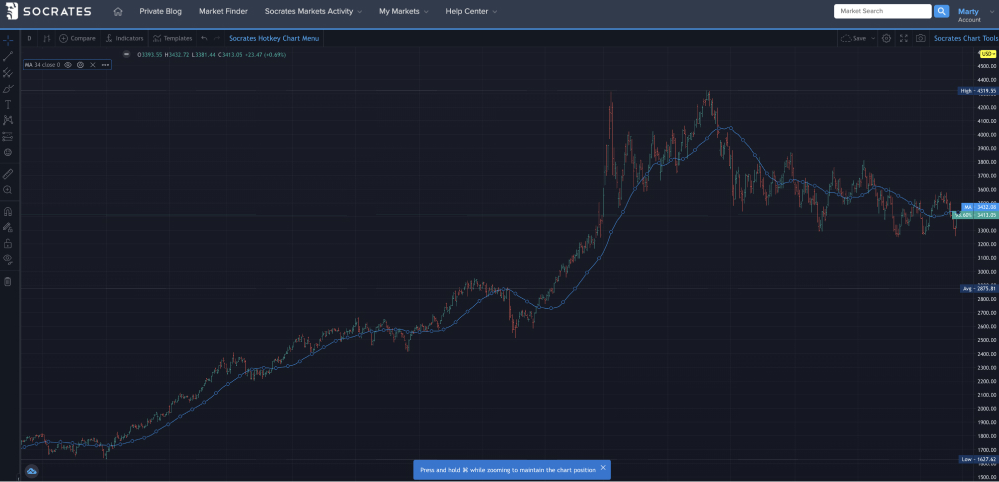
Task: Click the Save chart layout button
Action: click(853, 38)
